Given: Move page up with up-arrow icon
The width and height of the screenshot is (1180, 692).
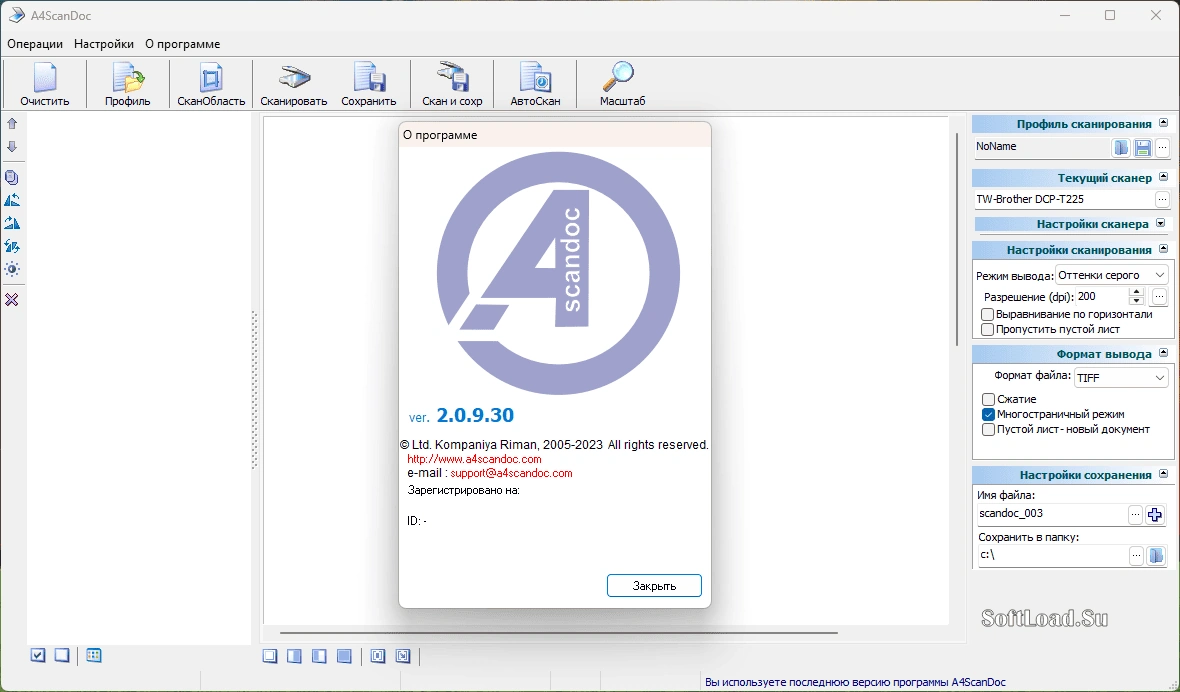Looking at the screenshot, I should click(12, 123).
